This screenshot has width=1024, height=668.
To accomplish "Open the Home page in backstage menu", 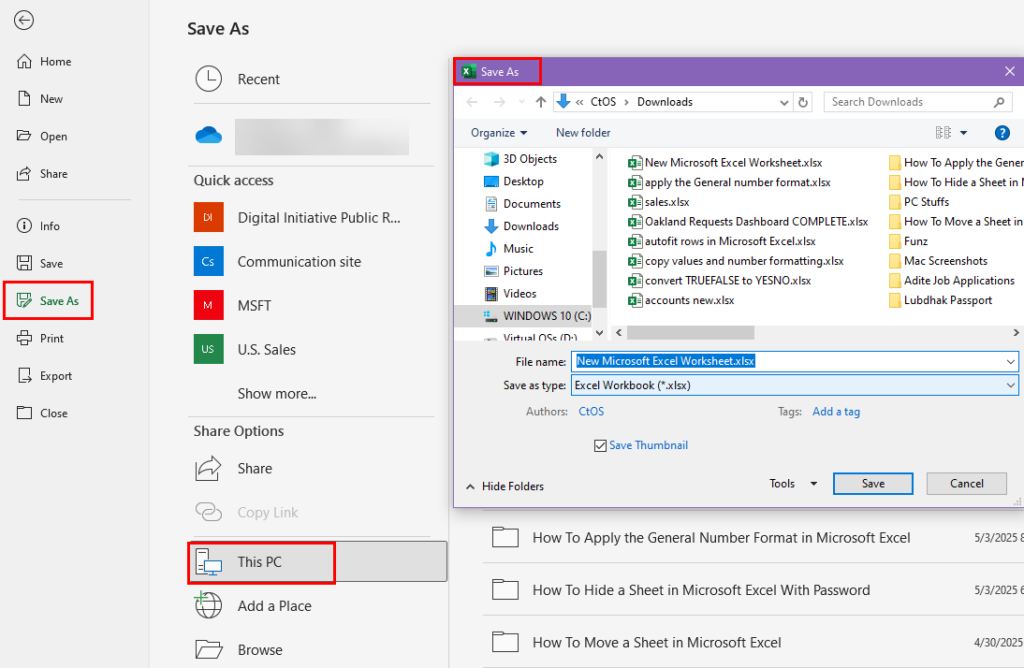I will pyautogui.click(x=44, y=61).
